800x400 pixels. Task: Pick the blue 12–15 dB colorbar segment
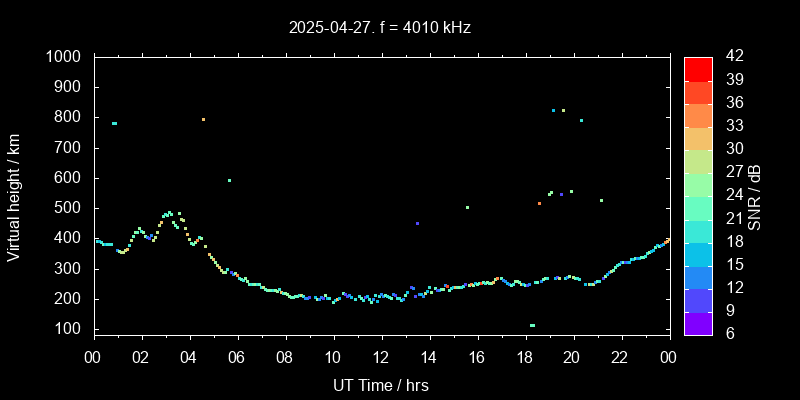coord(698,276)
